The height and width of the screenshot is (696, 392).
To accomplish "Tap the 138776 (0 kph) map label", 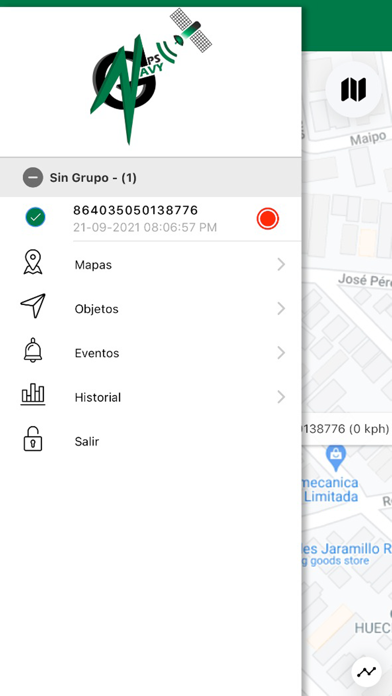I will tap(346, 429).
